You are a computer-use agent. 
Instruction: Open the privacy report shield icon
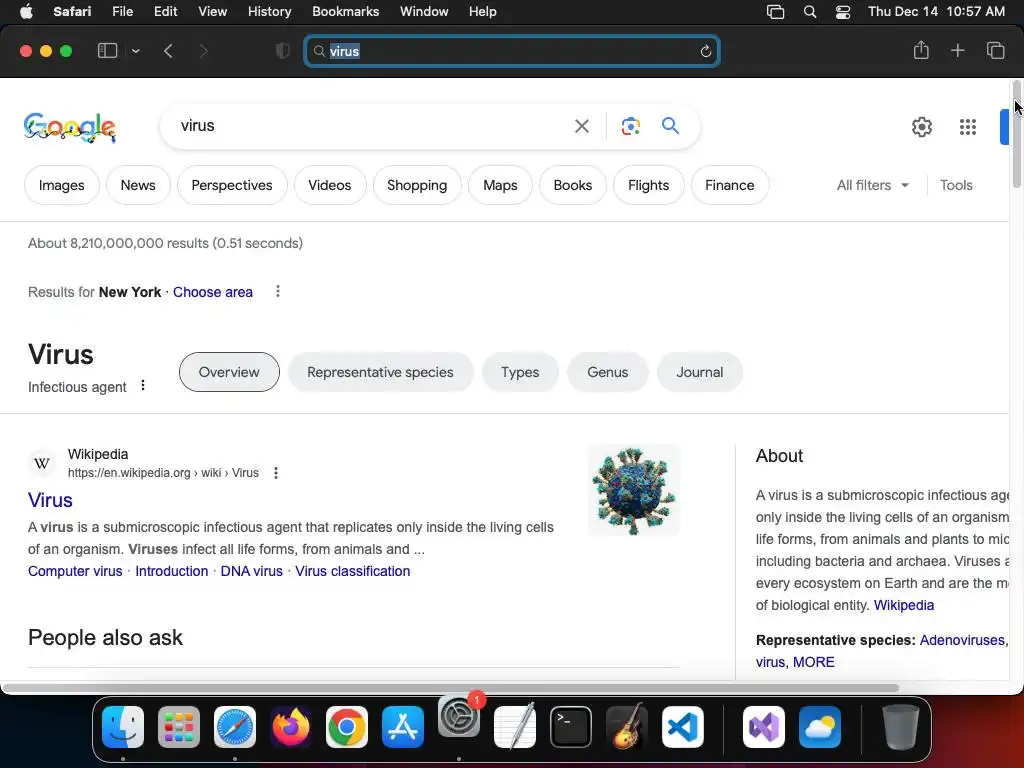[x=282, y=51]
